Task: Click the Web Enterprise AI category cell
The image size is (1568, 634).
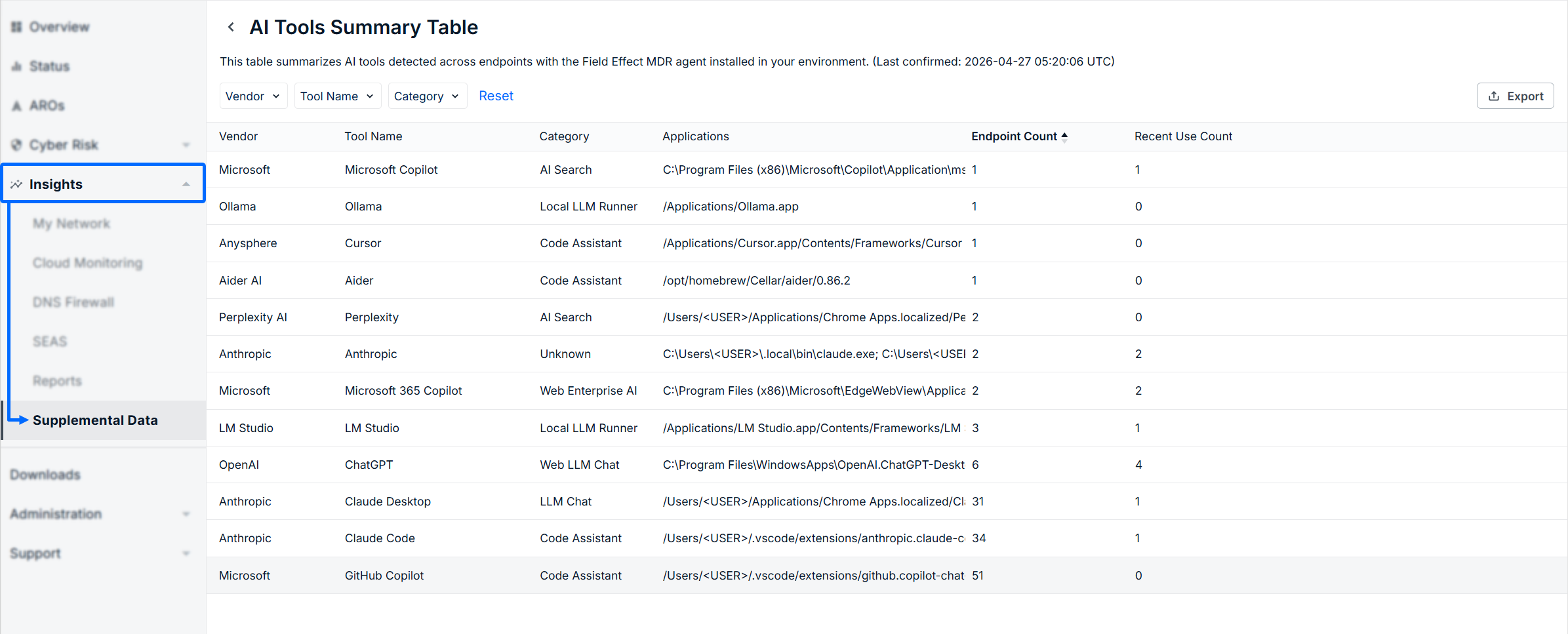Action: click(588, 391)
